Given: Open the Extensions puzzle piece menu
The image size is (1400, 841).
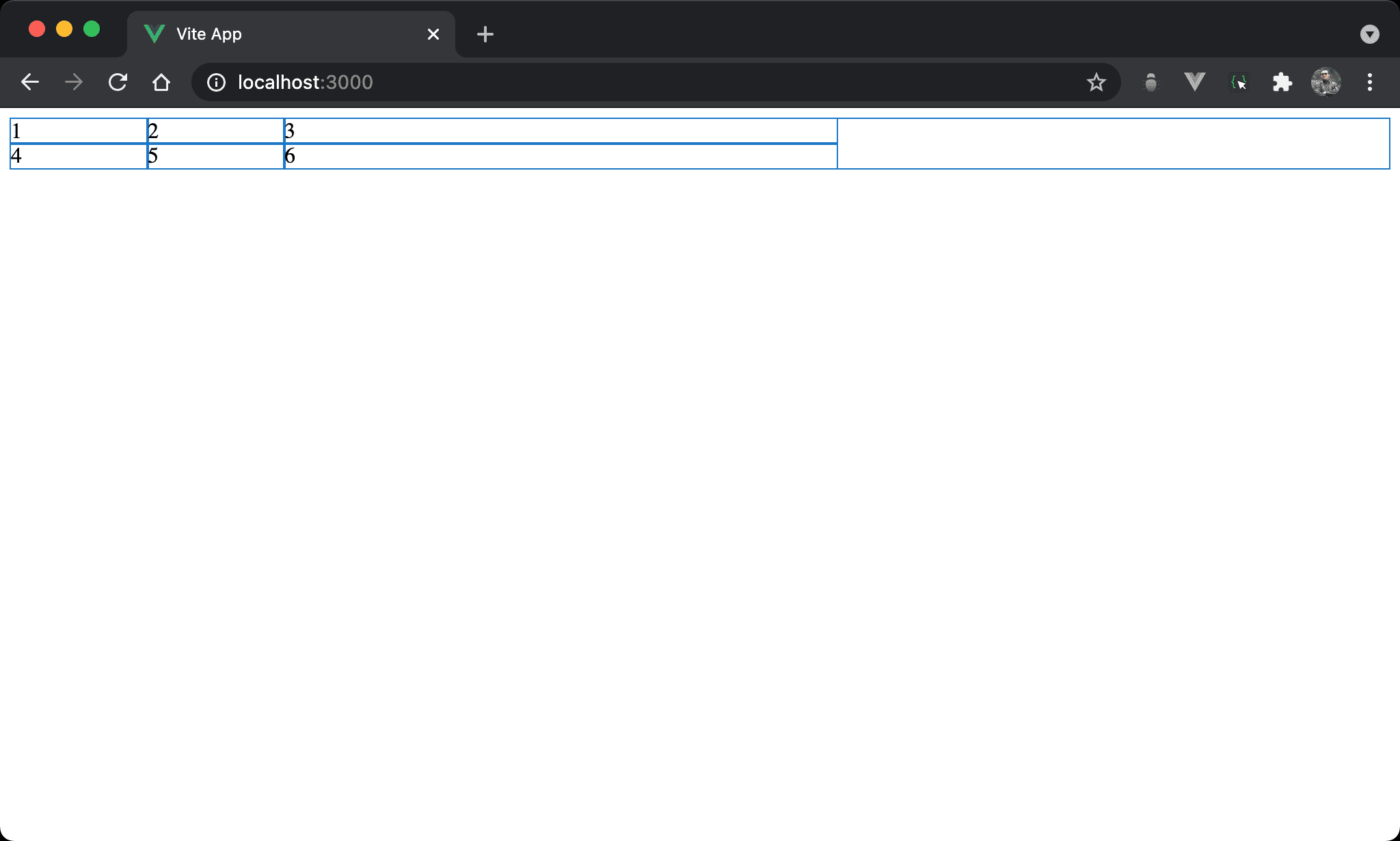Looking at the screenshot, I should 1282,83.
